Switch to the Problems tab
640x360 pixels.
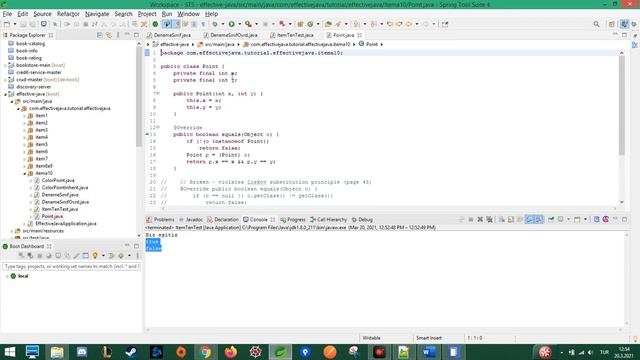coord(161,220)
